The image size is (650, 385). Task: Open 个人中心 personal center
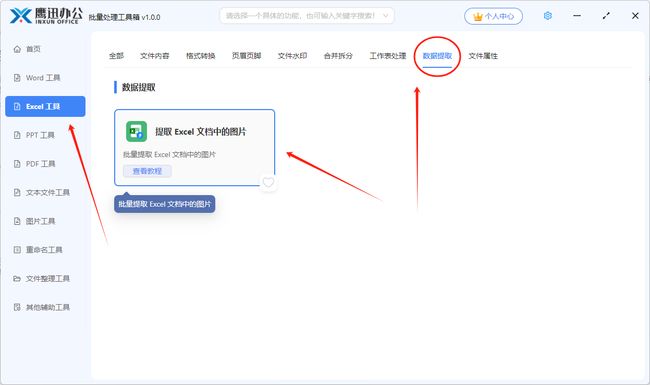click(x=493, y=16)
